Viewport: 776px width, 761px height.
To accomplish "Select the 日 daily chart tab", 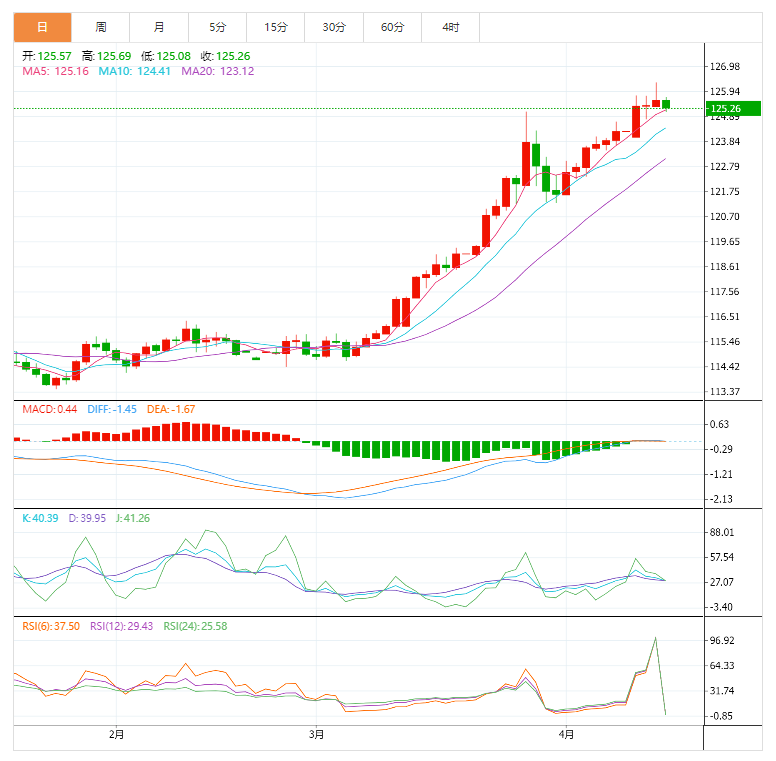I will [43, 27].
